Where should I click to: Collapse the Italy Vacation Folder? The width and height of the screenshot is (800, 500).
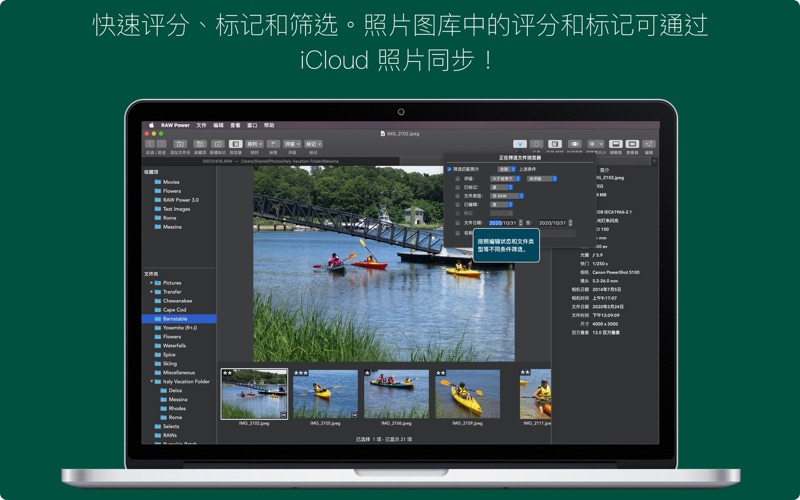click(x=152, y=381)
